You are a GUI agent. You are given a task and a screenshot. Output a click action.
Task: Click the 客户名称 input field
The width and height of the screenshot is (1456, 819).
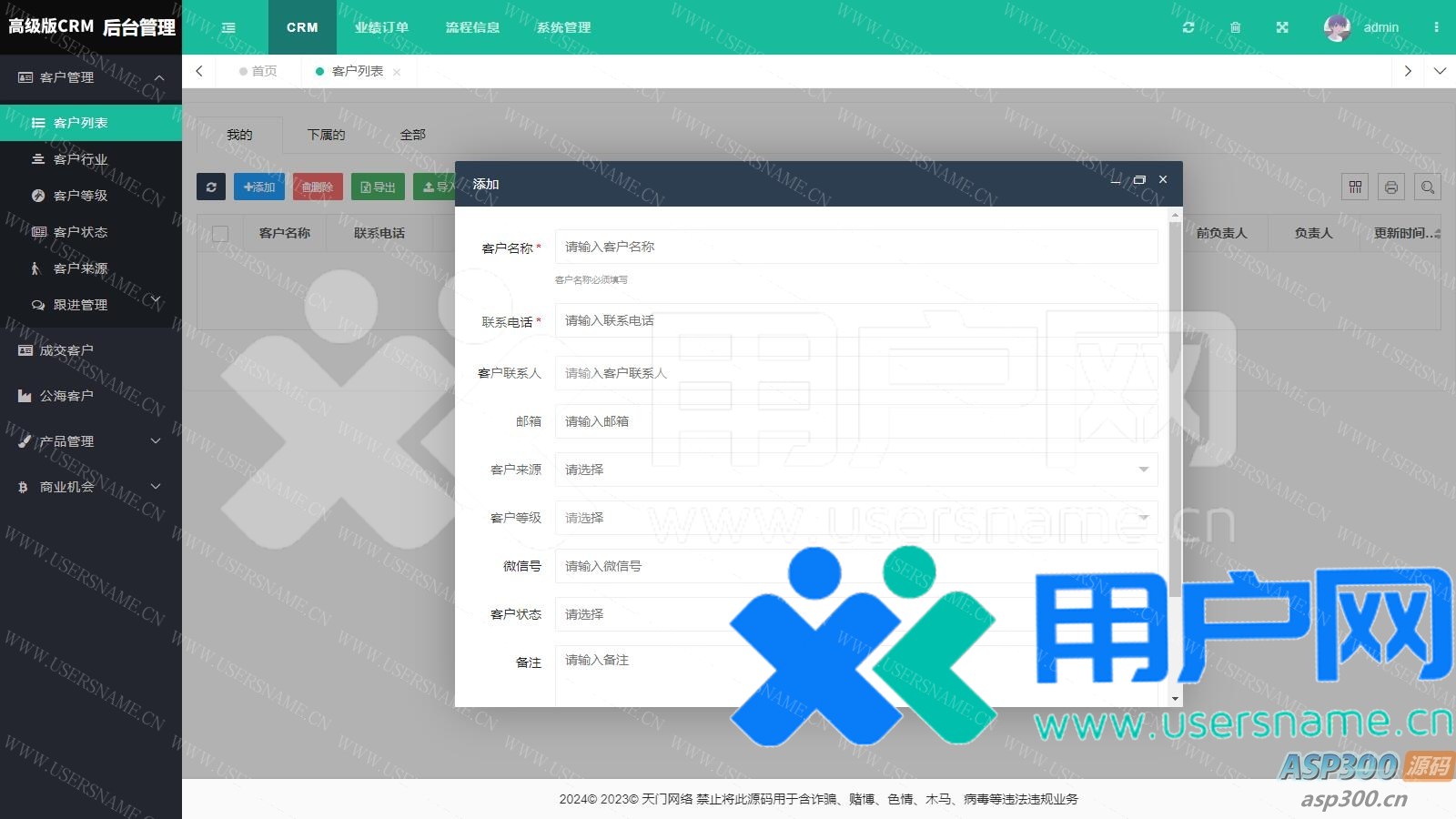coord(855,247)
